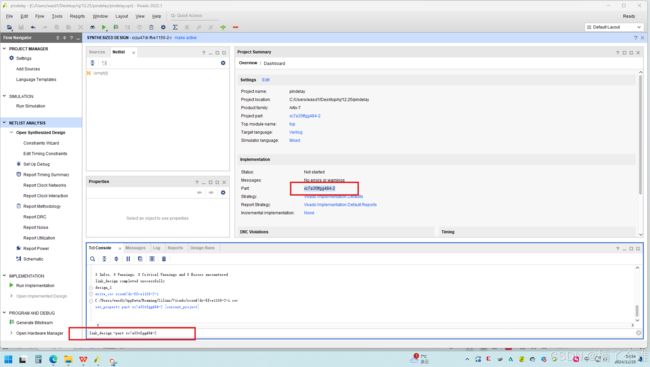This screenshot has height=367, width=650.
Task: Click the clipboard toolbar icon
Action: point(151,27)
